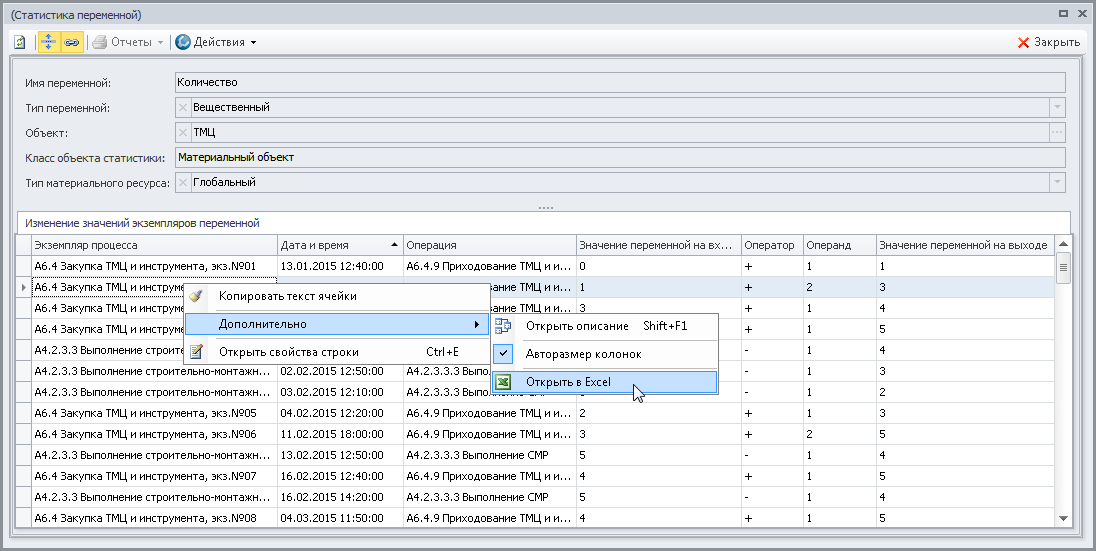Image resolution: width=1096 pixels, height=551 pixels.
Task: Clear the Тип переменной field with X
Action: 182,107
